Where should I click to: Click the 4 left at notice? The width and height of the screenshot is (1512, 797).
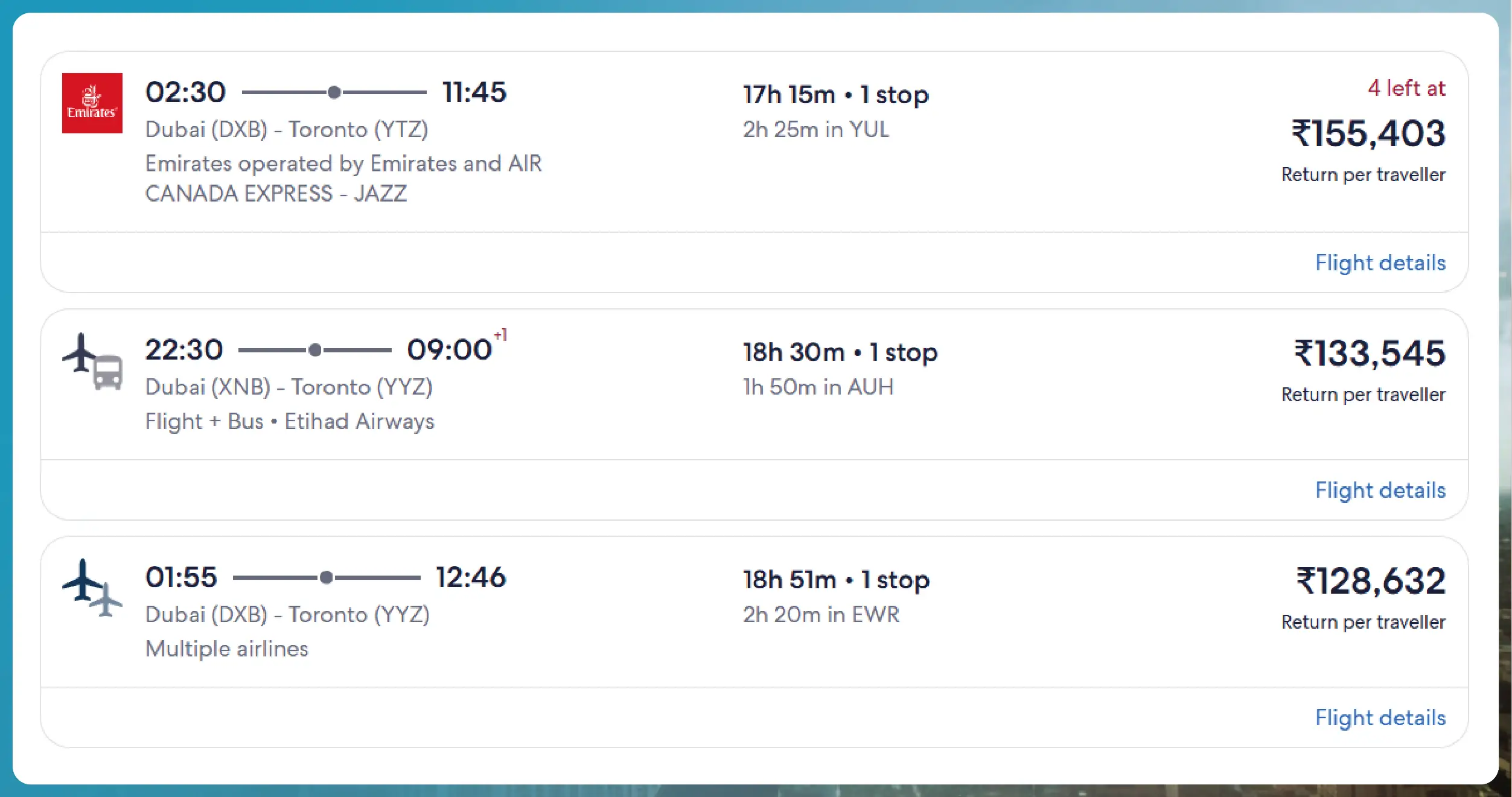[x=1406, y=89]
